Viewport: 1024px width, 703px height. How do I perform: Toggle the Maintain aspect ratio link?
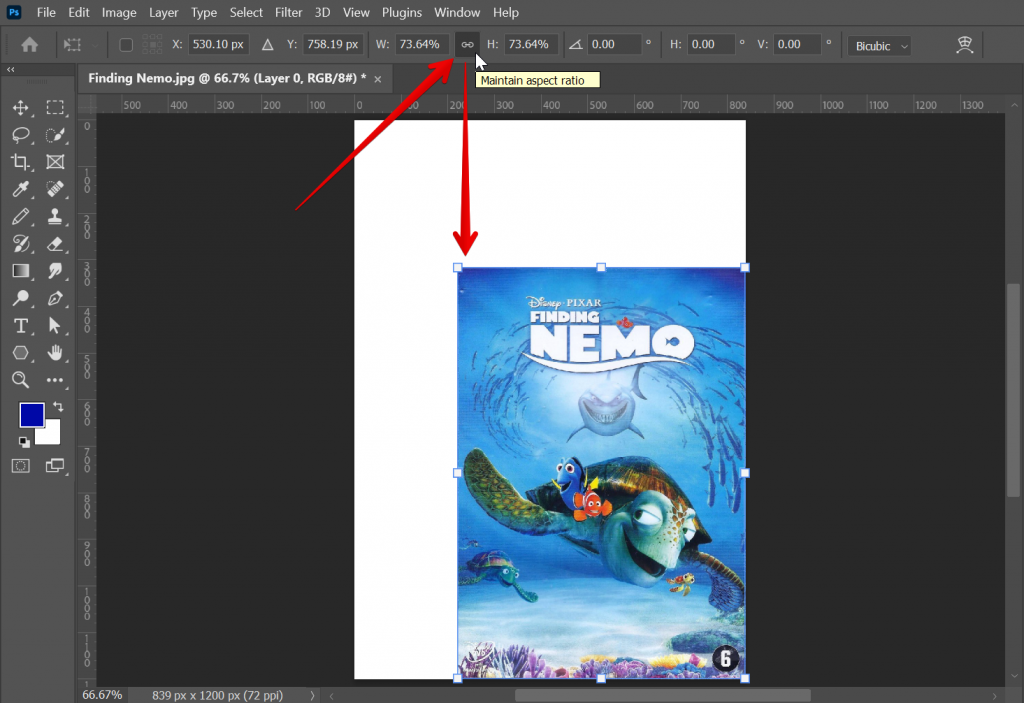pyautogui.click(x=467, y=45)
